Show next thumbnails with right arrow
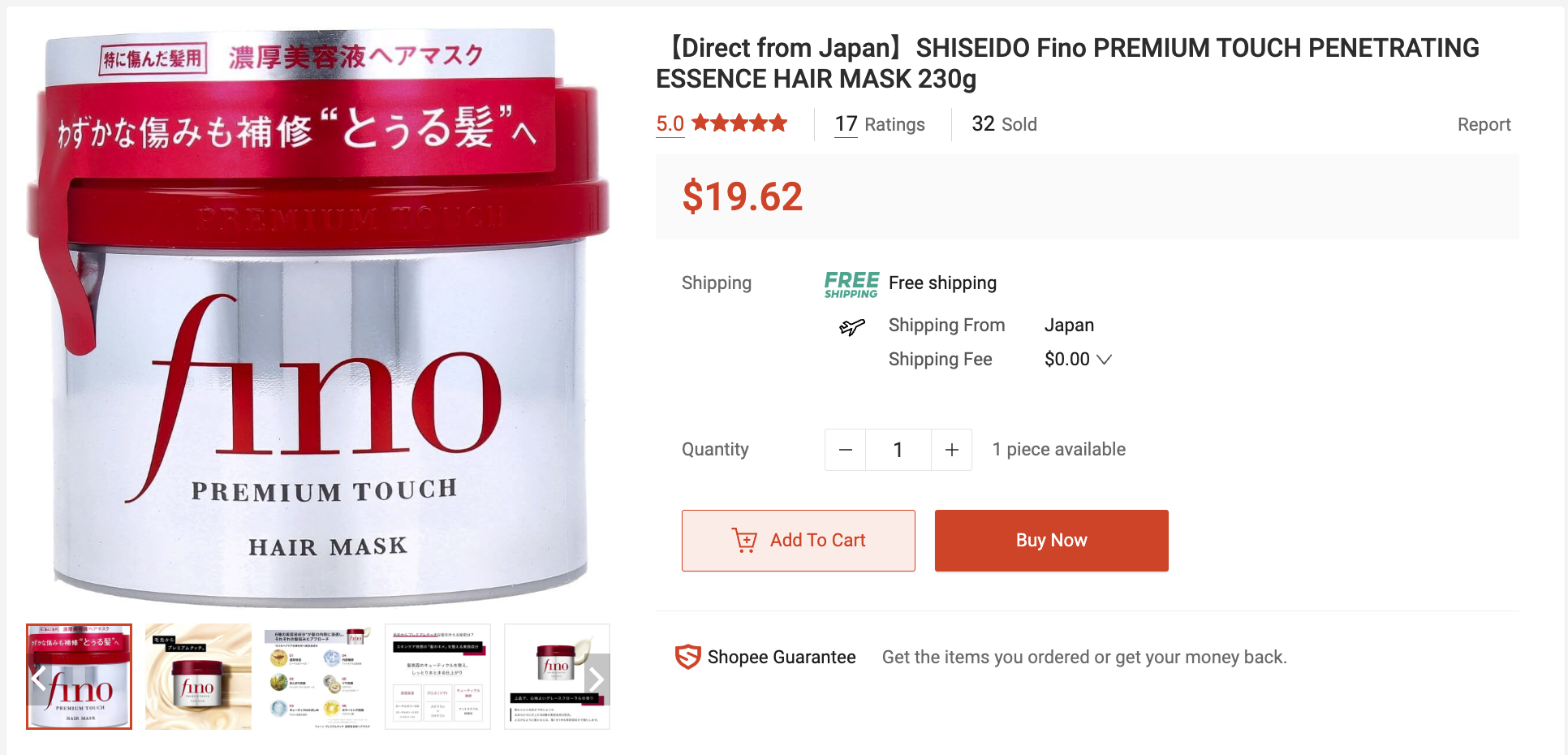Viewport: 1568px width, 755px height. click(597, 679)
